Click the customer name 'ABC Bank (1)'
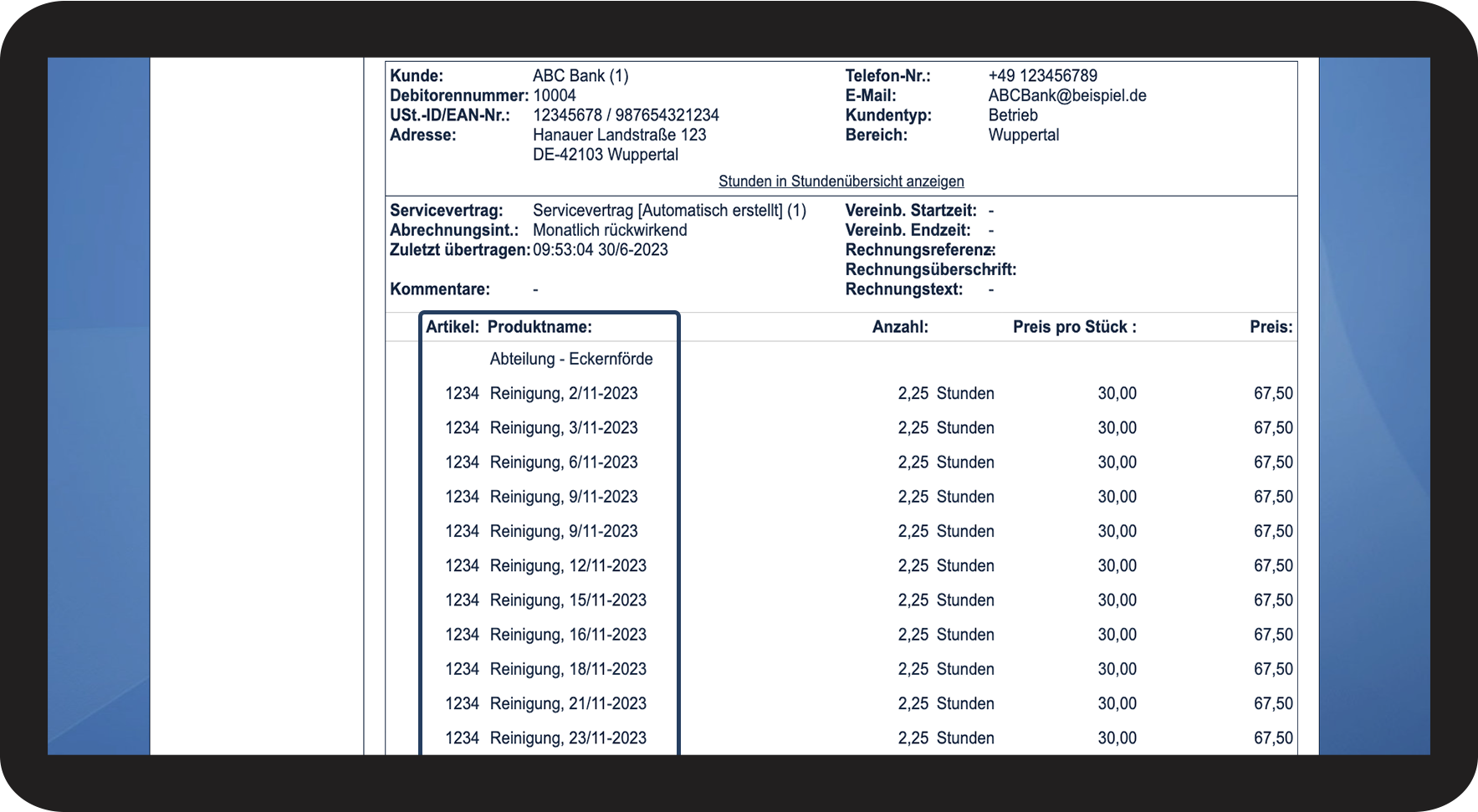The height and width of the screenshot is (812, 1478). coord(580,76)
